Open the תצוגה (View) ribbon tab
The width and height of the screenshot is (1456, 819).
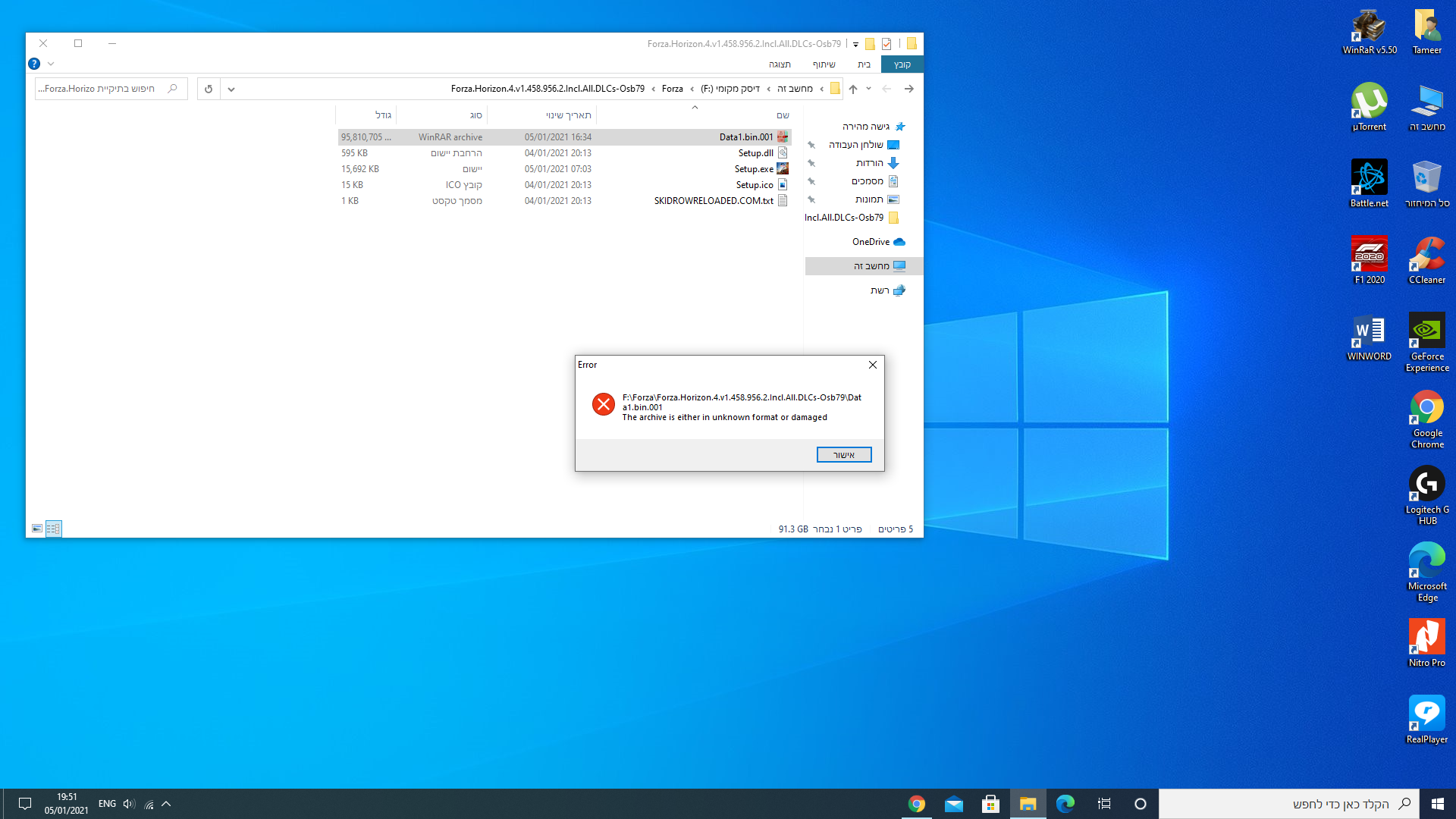[780, 64]
